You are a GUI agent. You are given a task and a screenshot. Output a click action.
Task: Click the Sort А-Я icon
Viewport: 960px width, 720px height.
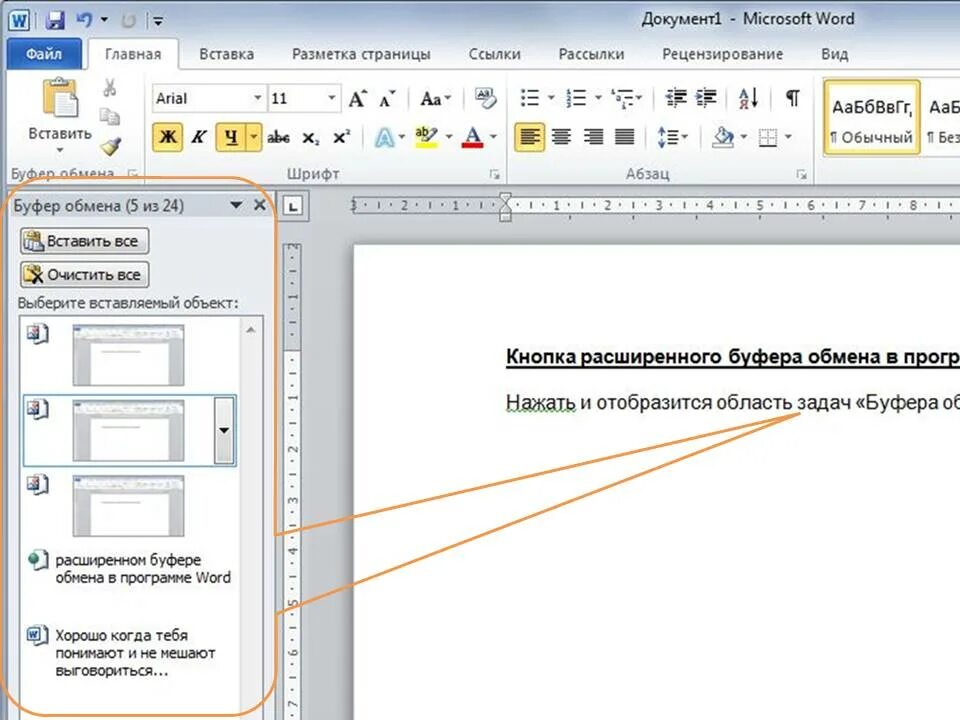click(748, 98)
